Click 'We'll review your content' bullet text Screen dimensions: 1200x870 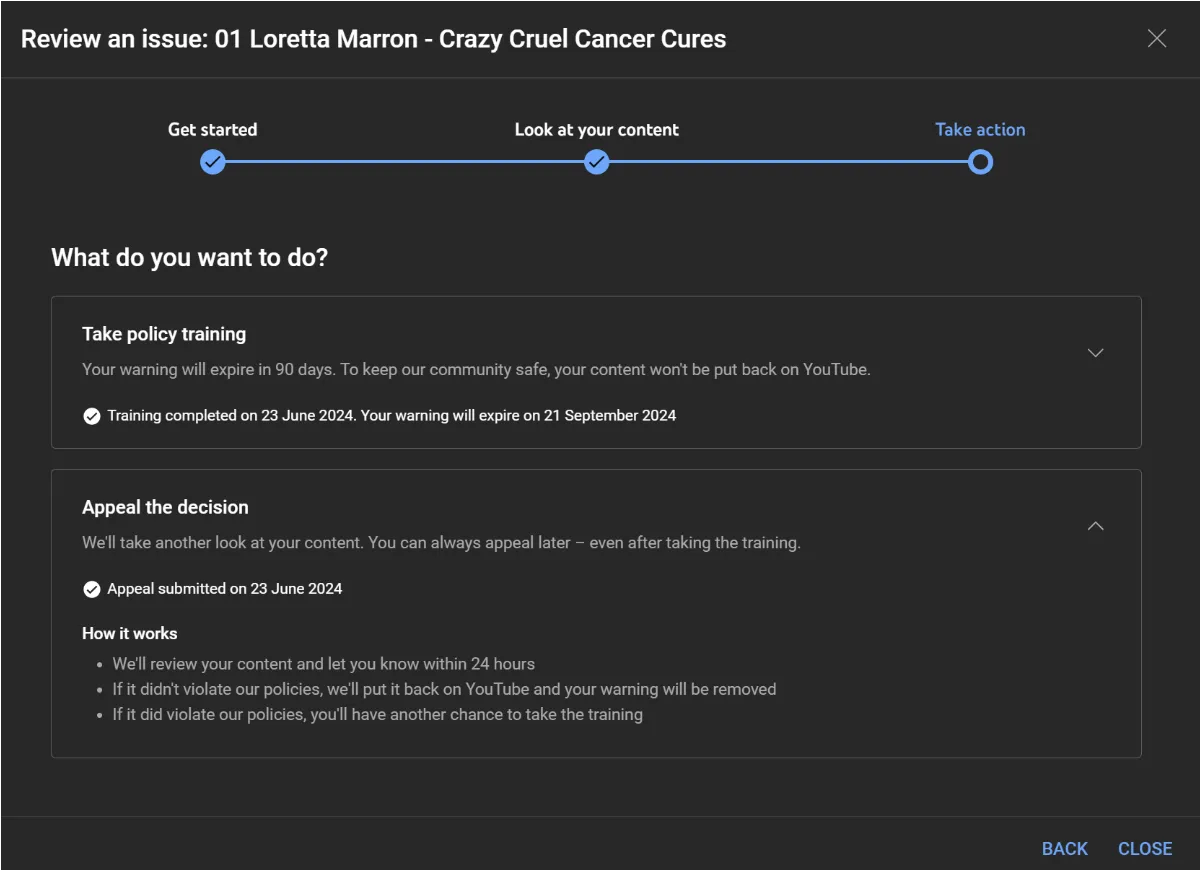pyautogui.click(x=324, y=664)
